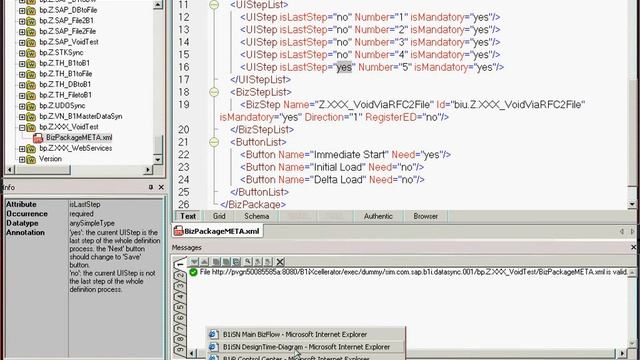640x360 pixels.
Task: Click the folder icon of bp.Z.STKSync
Action: pos(31,53)
